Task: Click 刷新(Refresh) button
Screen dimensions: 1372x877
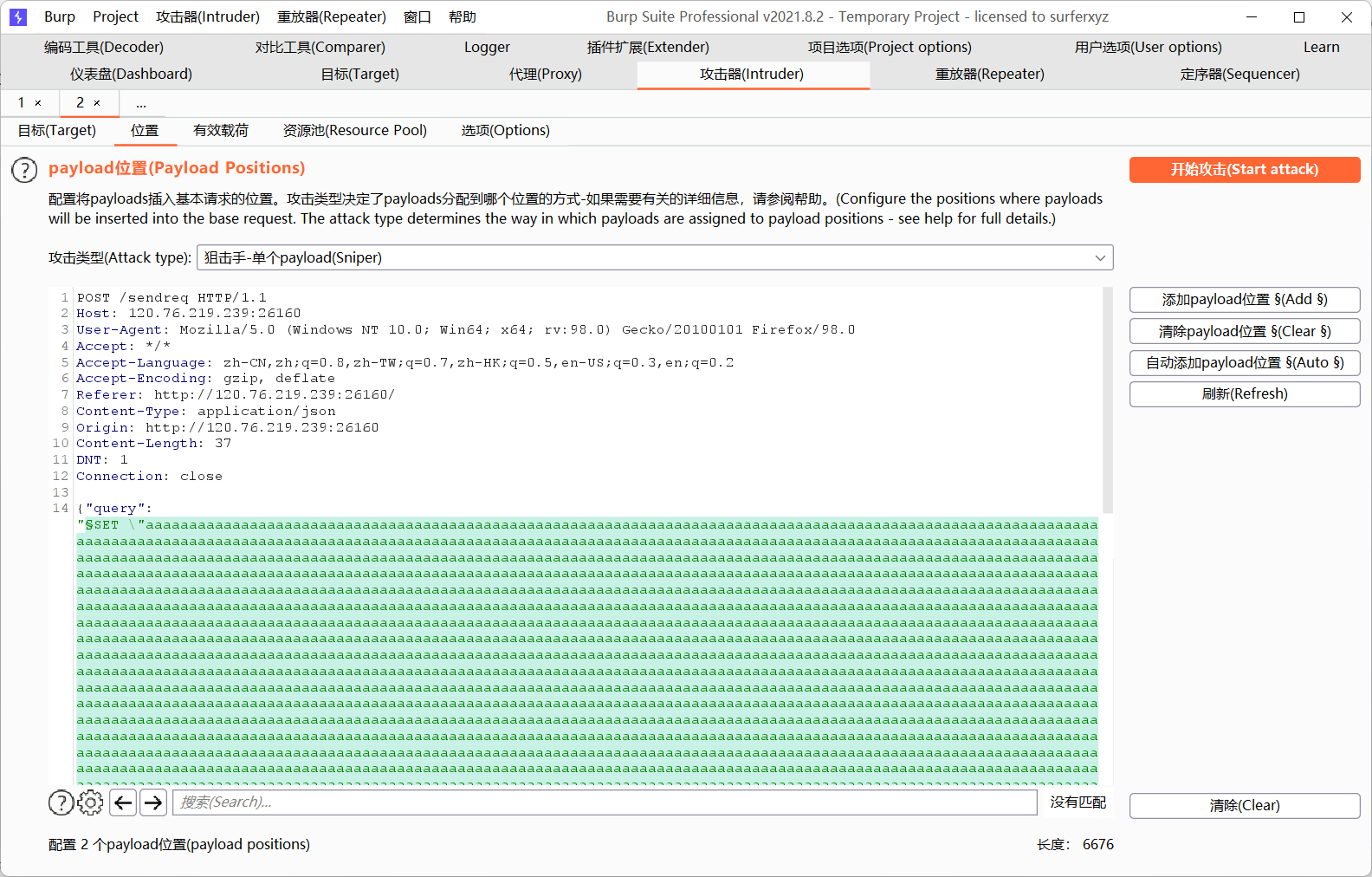Action: 1245,393
